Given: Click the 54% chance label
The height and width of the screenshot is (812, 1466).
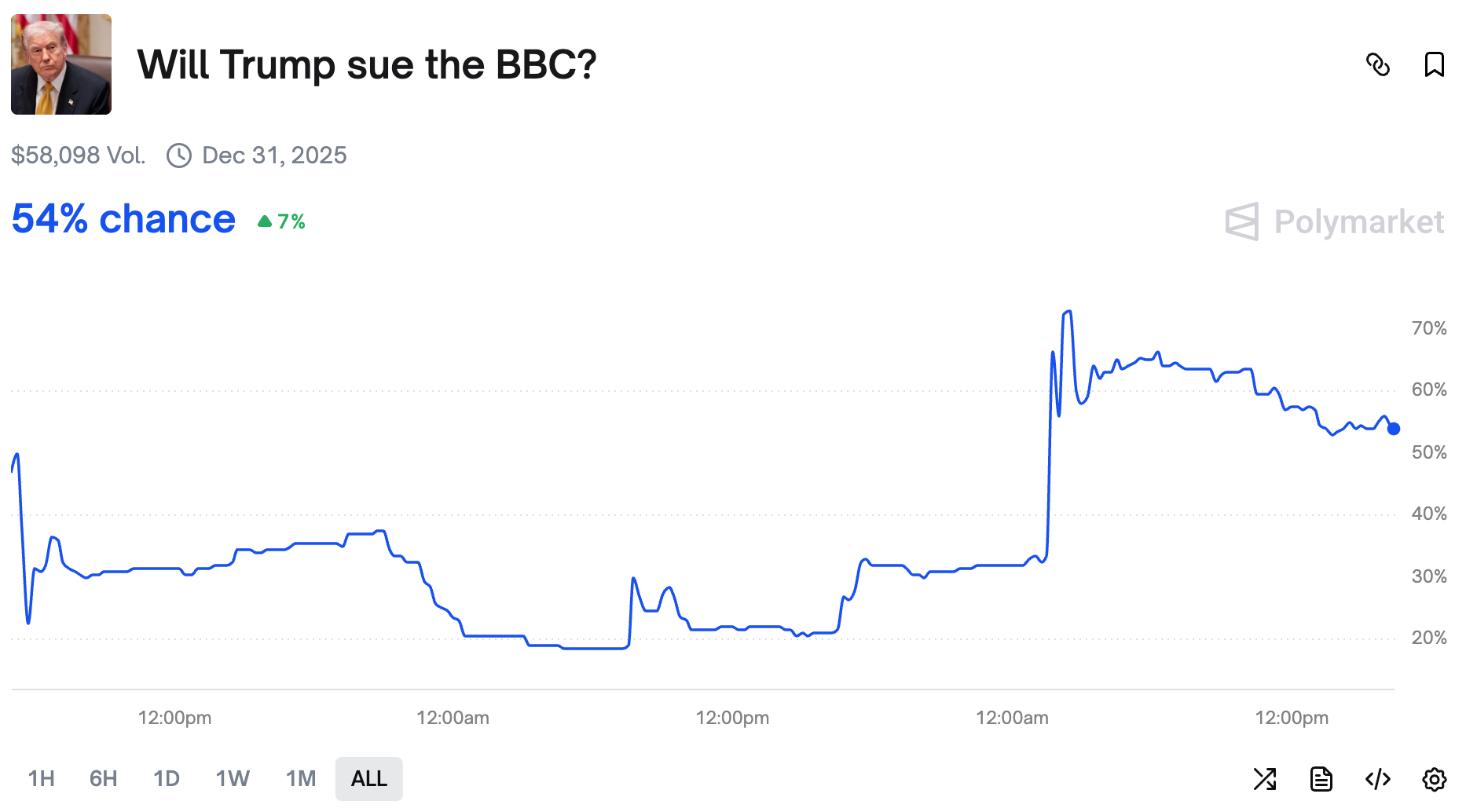Looking at the screenshot, I should [x=123, y=219].
